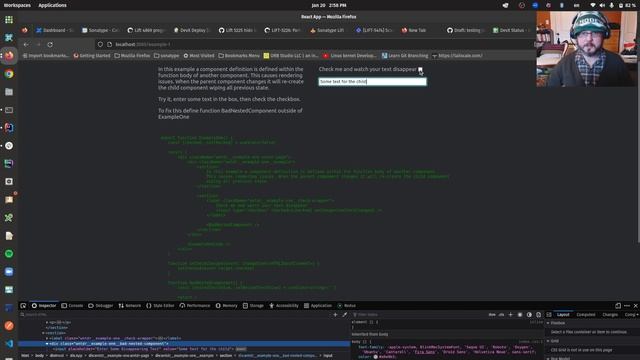Open the Learn Git Branching bookmark
The width and height of the screenshot is (640, 360).
tap(405, 56)
